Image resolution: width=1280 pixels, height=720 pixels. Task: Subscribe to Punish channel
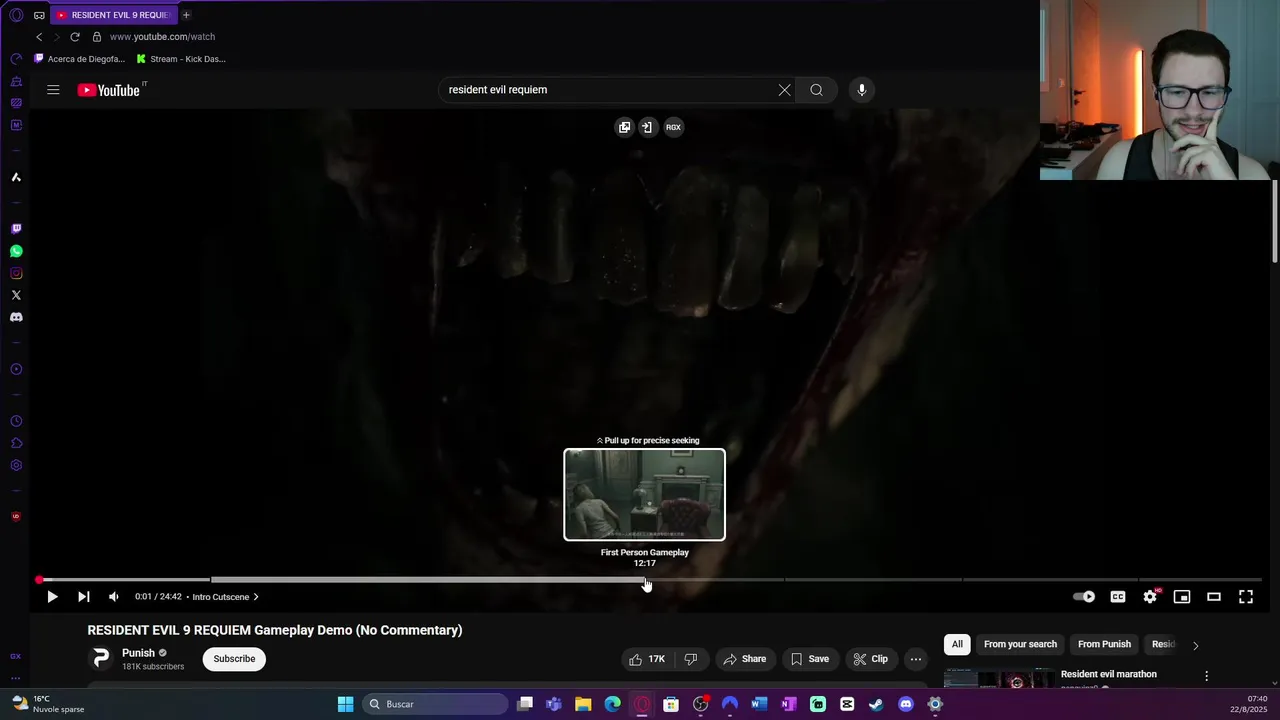tap(234, 659)
